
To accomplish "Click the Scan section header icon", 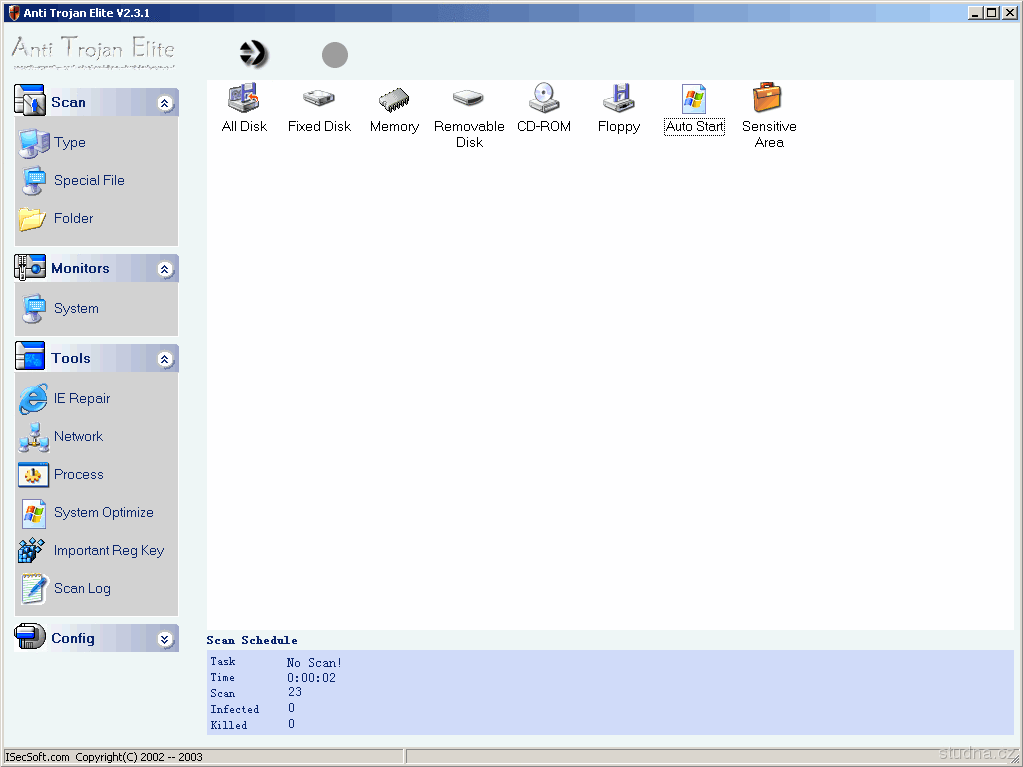I will (29, 100).
